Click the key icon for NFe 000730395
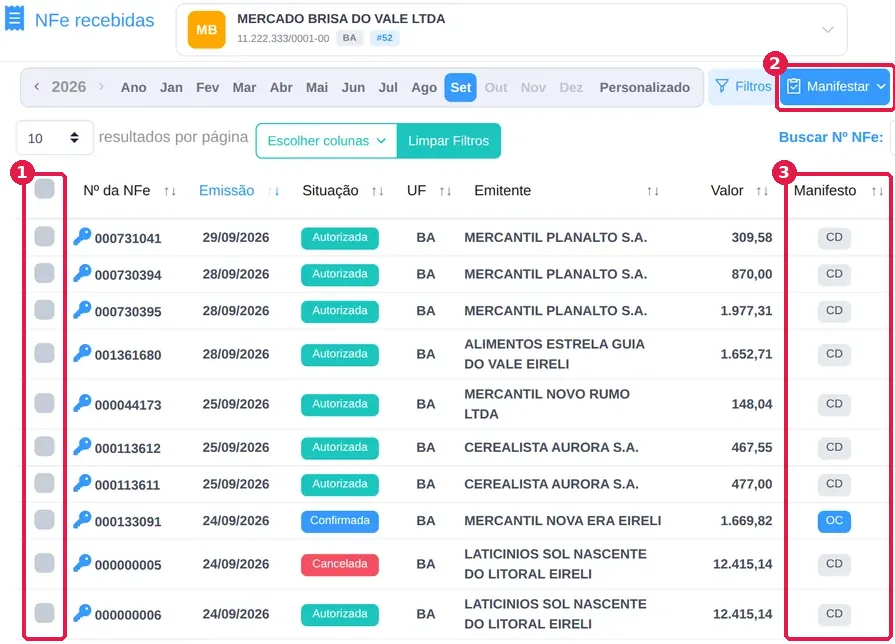Screen dimensions: 895x644 pyautogui.click(x=82, y=309)
